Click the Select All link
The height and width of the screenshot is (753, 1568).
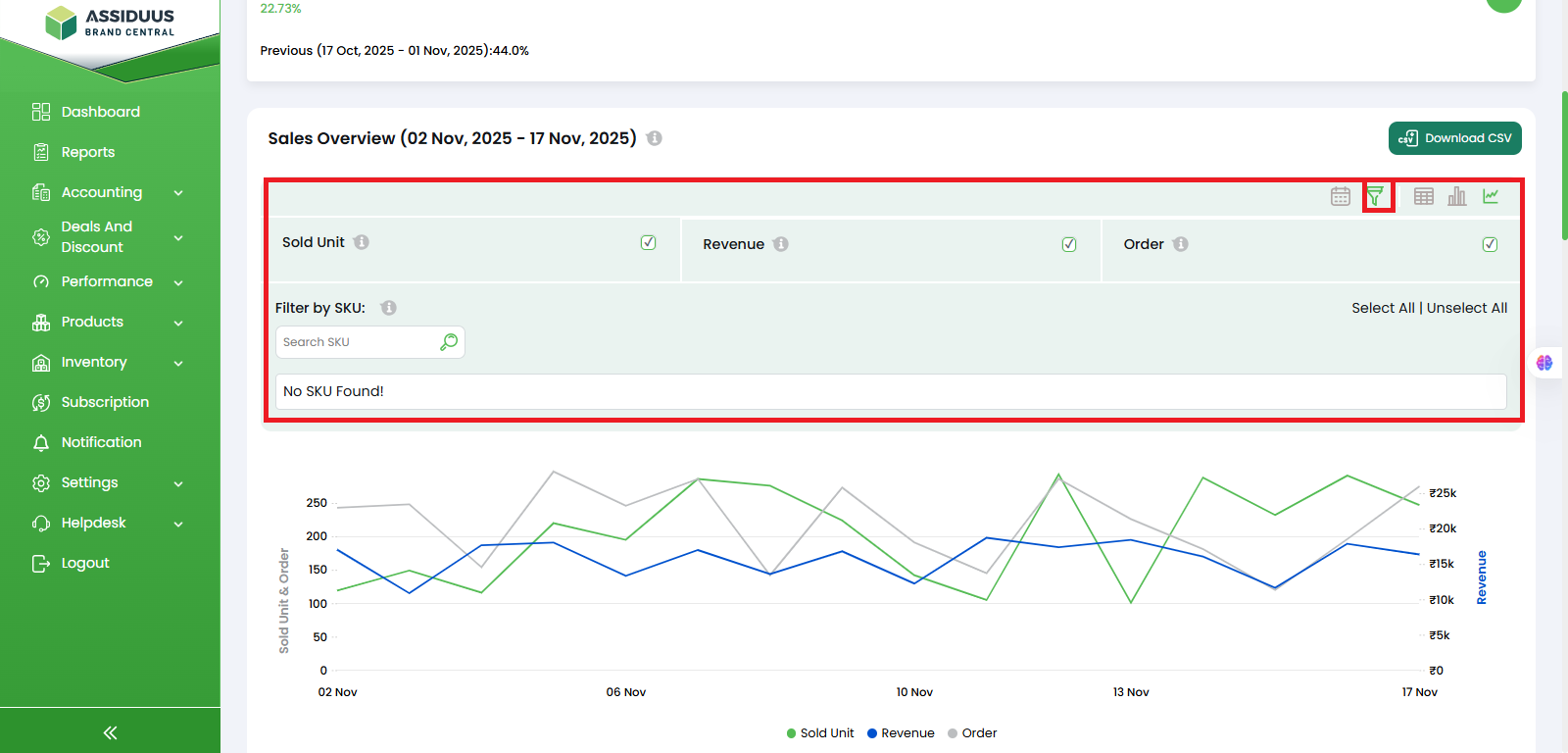click(1382, 308)
